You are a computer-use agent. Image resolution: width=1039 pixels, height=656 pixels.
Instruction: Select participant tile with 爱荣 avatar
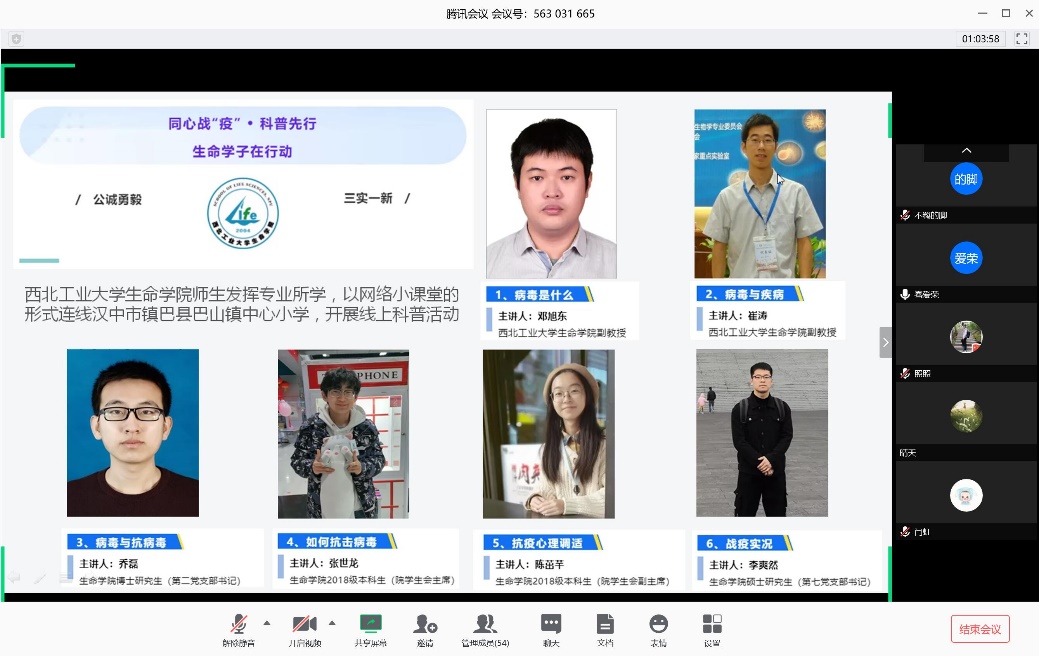(966, 258)
